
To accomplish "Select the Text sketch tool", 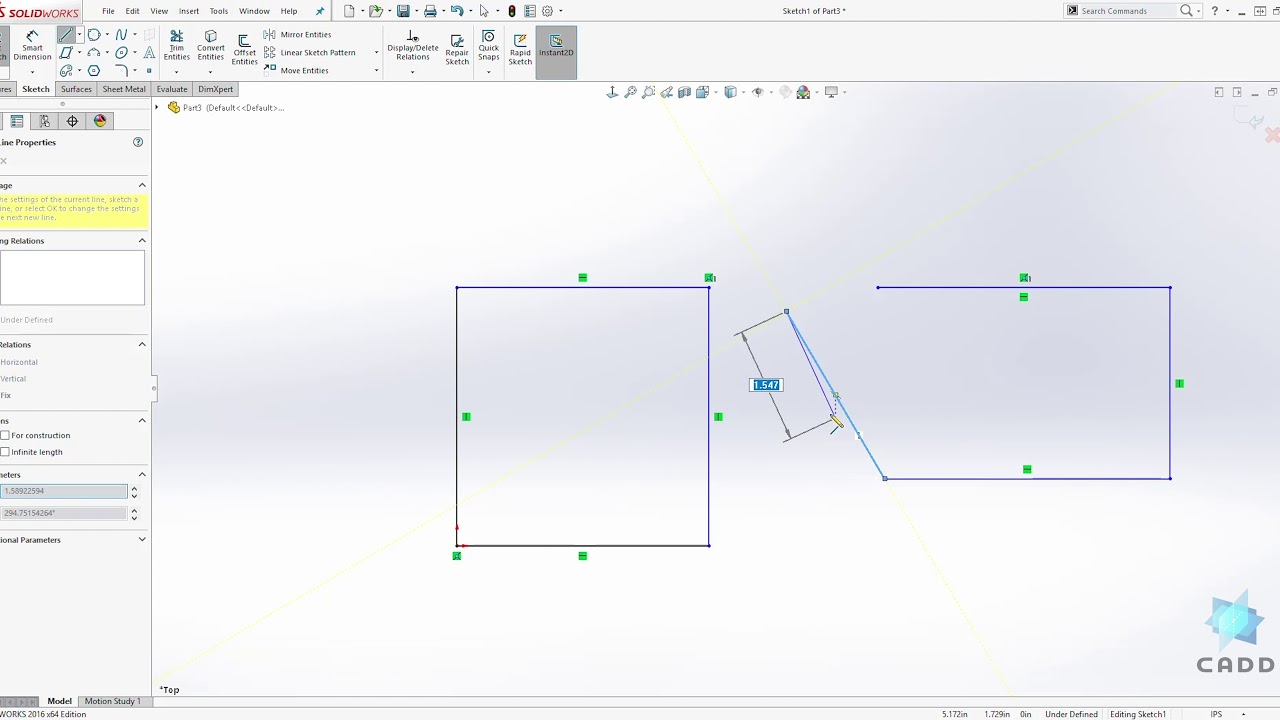I will pos(149,53).
